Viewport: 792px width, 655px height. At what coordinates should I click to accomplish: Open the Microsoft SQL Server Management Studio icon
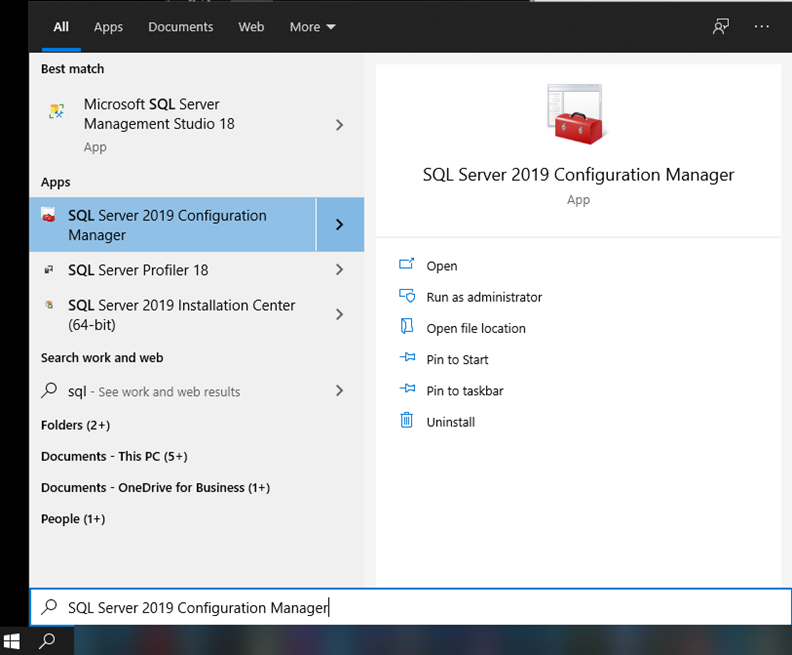pyautogui.click(x=57, y=111)
